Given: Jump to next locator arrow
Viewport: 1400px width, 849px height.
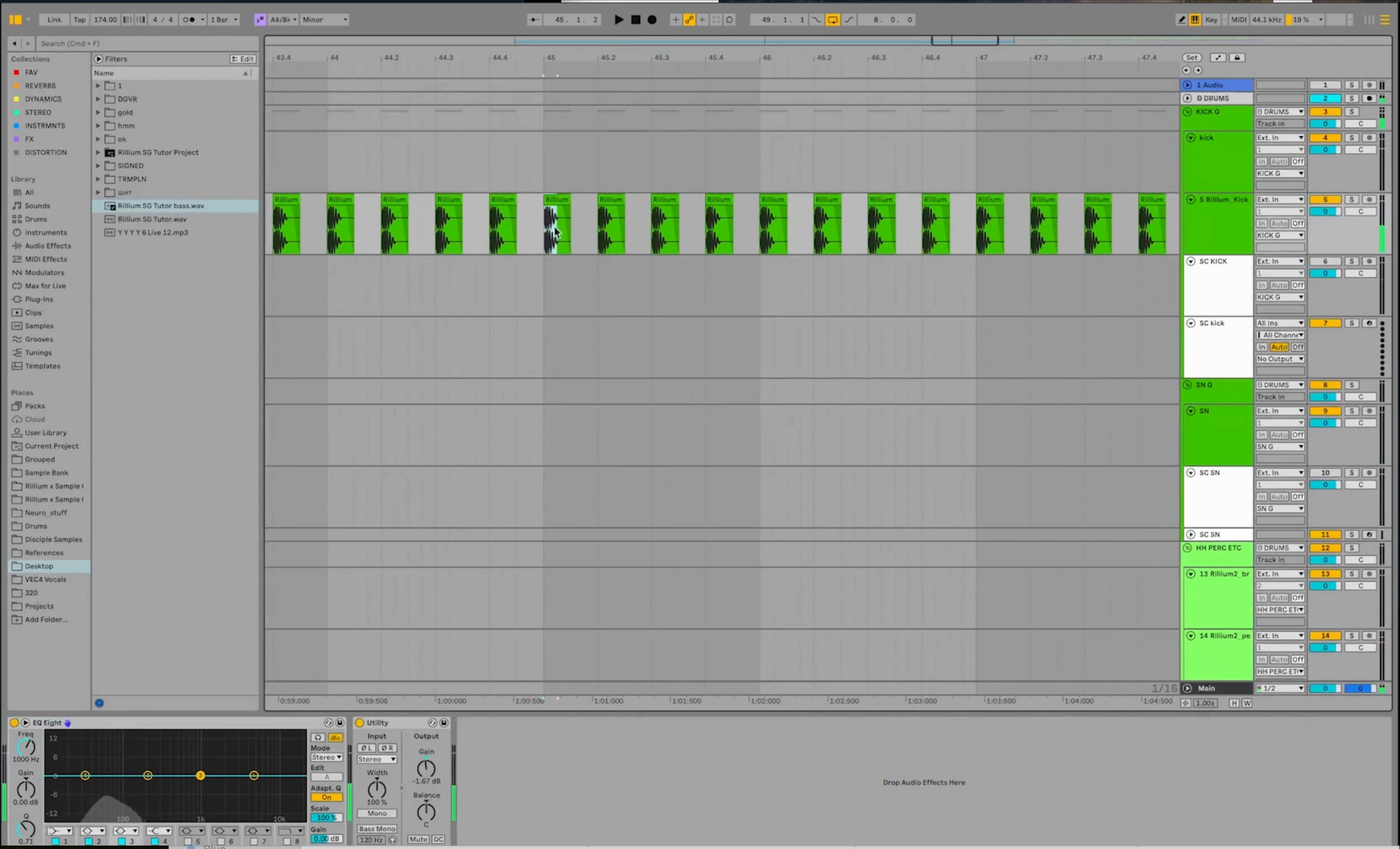Looking at the screenshot, I should coord(1198,70).
